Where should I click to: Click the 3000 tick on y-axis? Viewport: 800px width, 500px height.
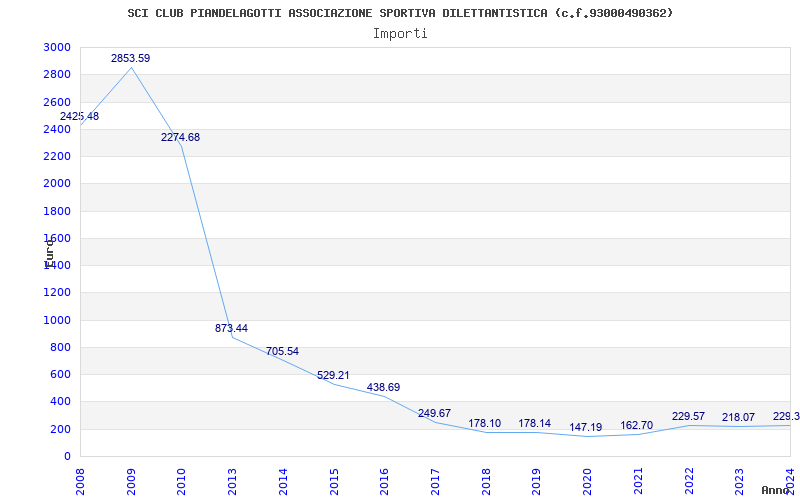(57, 48)
